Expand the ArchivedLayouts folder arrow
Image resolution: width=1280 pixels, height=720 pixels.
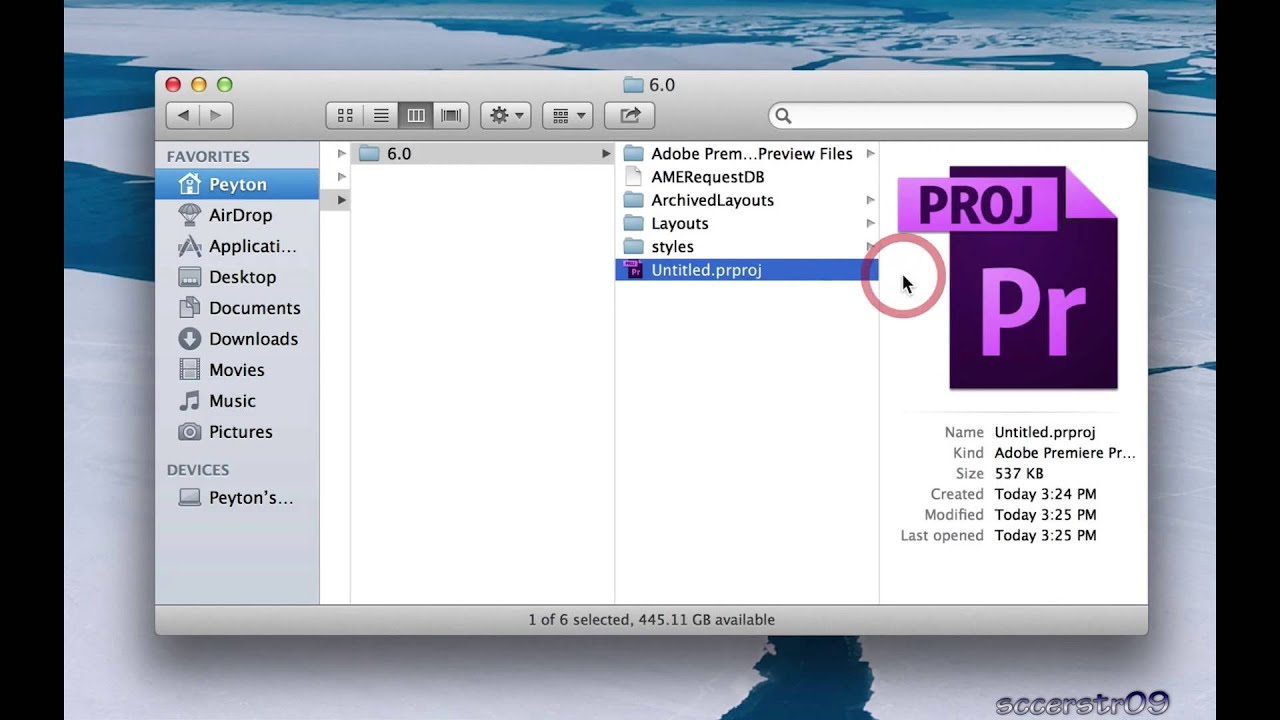pos(871,200)
